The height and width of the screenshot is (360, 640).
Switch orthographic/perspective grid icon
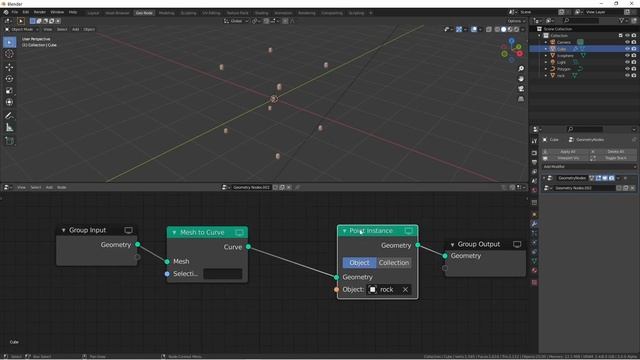521,99
